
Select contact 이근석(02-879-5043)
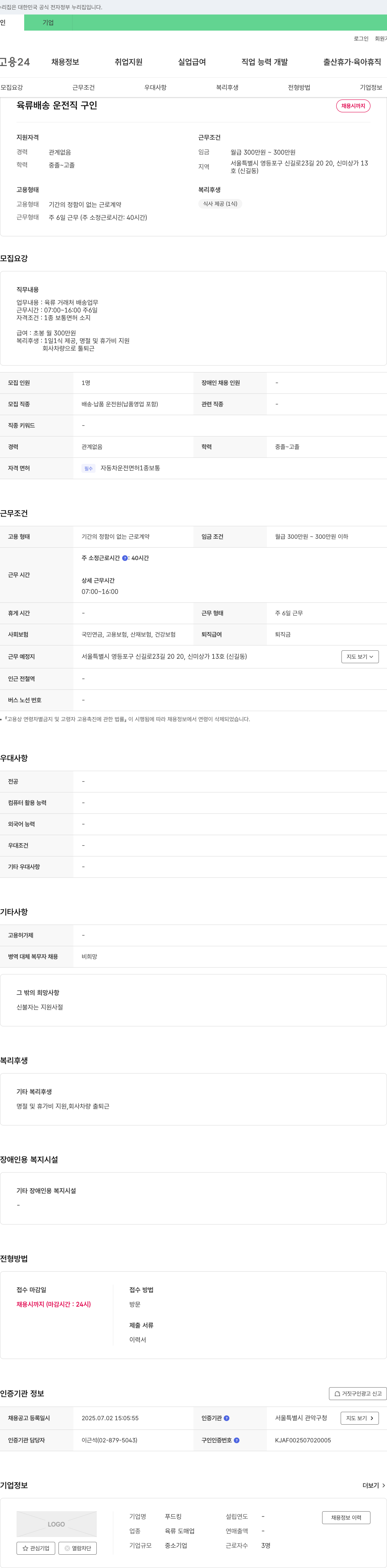pos(110,1440)
